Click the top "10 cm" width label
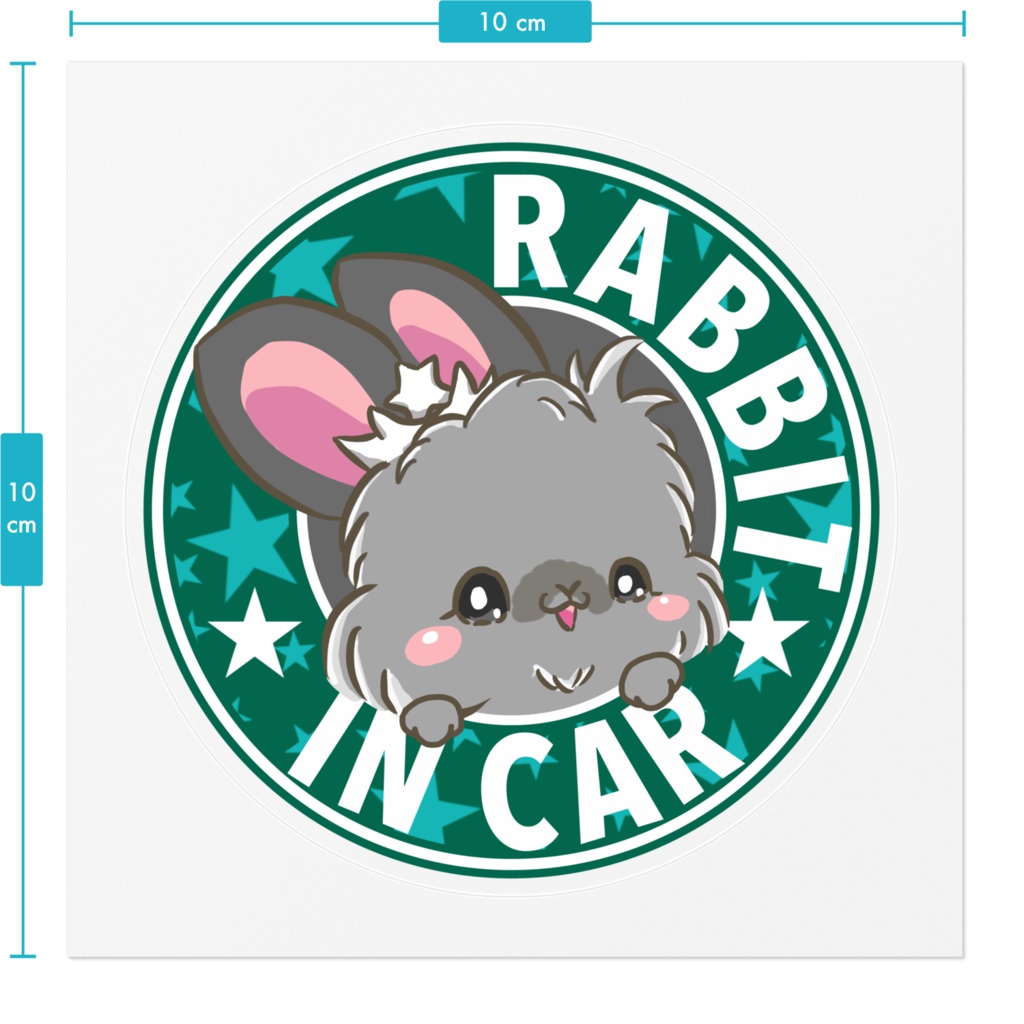1024x1024 pixels. pos(515,22)
